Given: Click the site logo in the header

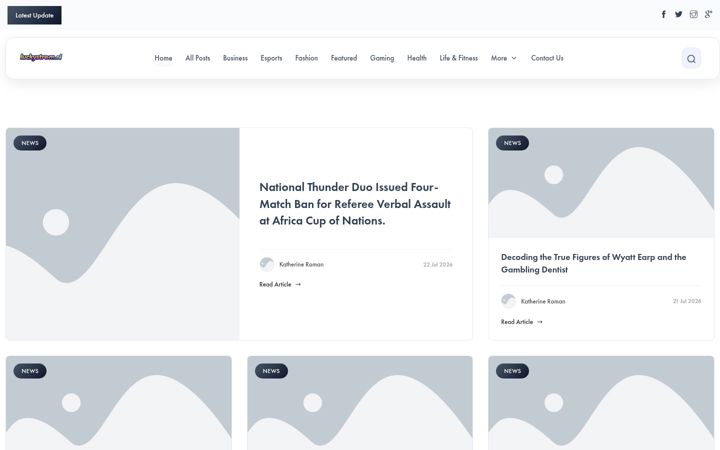Looking at the screenshot, I should [41, 57].
